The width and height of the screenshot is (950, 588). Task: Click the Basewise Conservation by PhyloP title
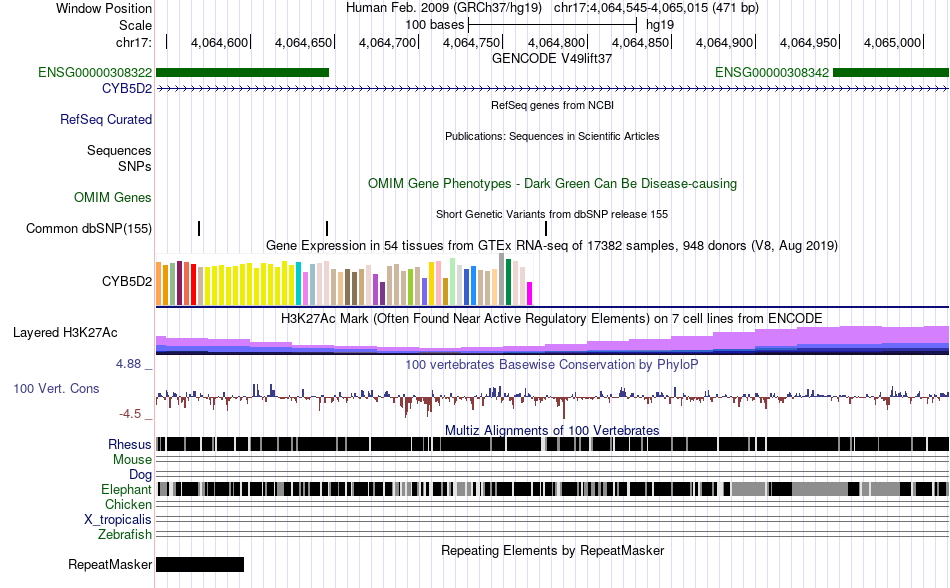(x=552, y=365)
